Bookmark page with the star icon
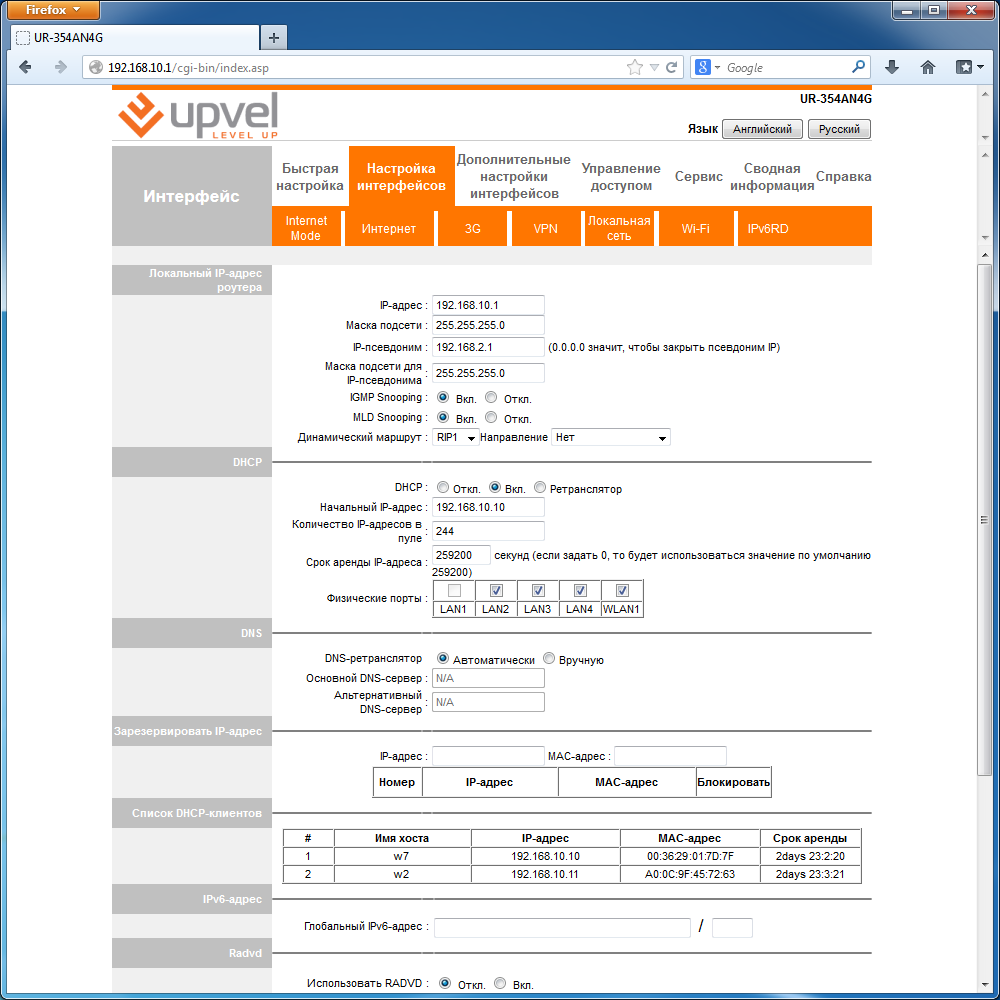Screen dimensions: 1000x1000 pyautogui.click(x=635, y=68)
